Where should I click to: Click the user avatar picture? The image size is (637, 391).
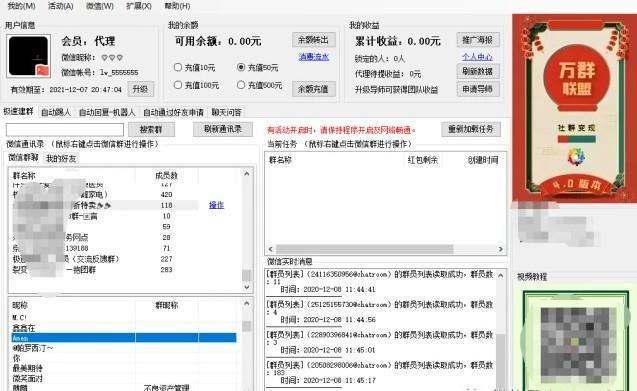(x=28, y=56)
